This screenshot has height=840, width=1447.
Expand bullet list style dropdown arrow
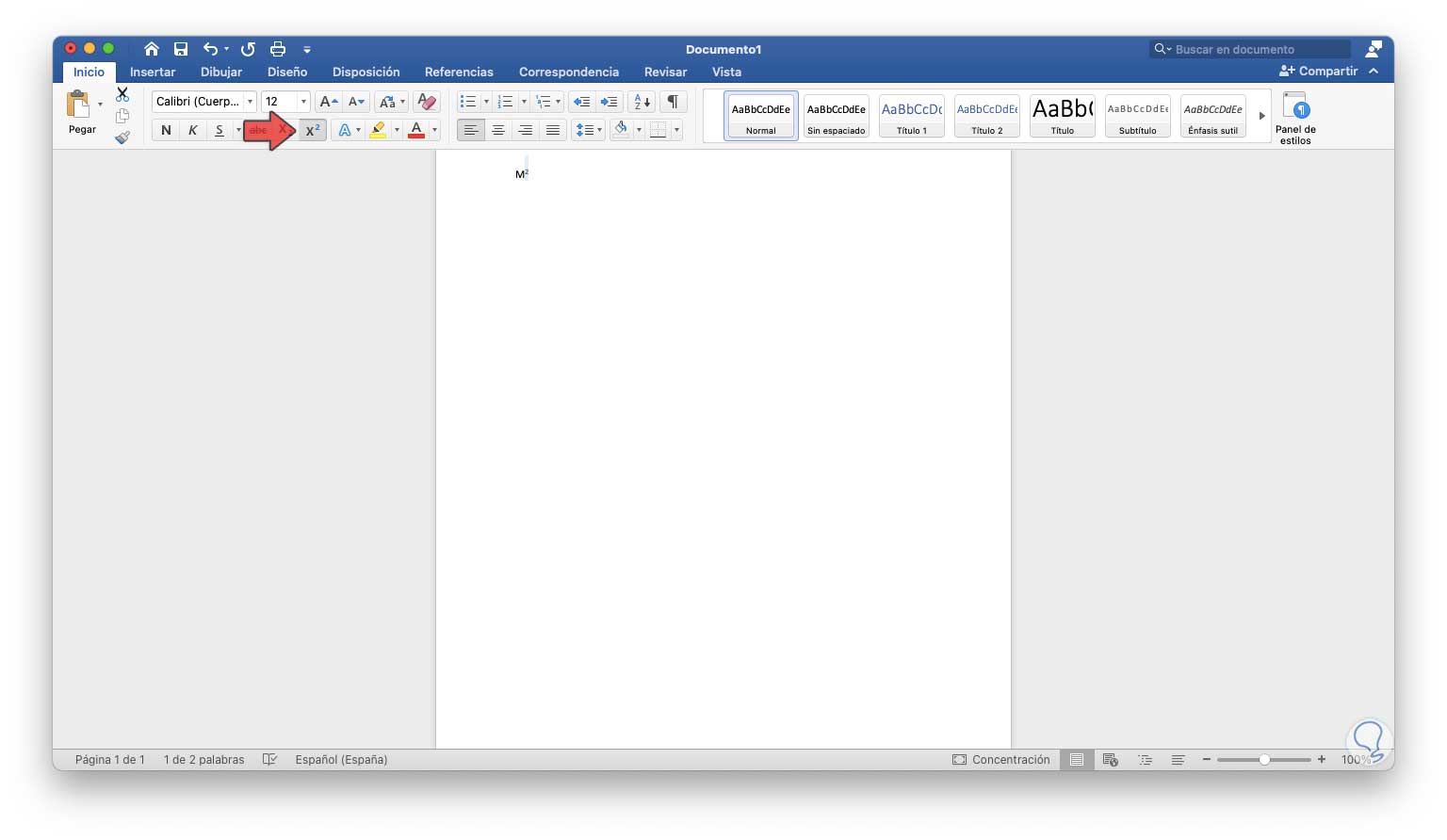(485, 102)
